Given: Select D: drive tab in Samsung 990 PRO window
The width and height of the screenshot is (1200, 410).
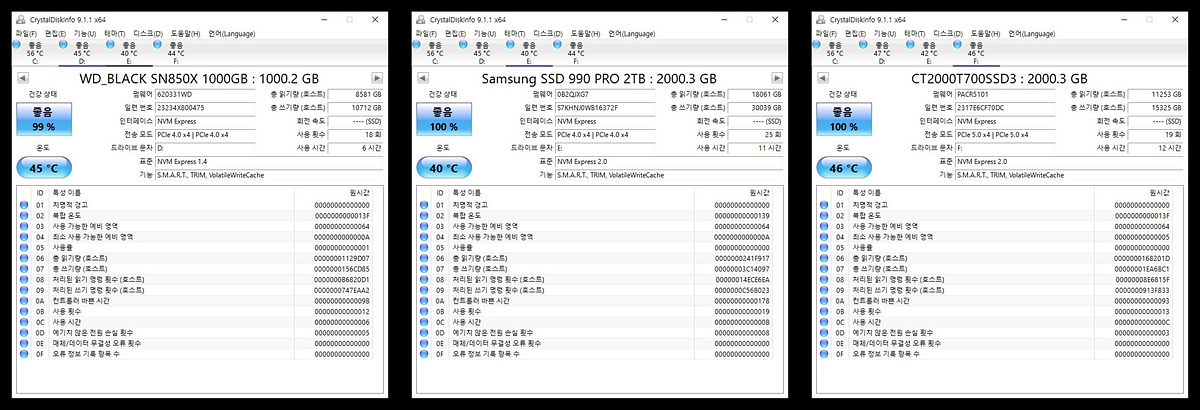Looking at the screenshot, I should pos(482,53).
